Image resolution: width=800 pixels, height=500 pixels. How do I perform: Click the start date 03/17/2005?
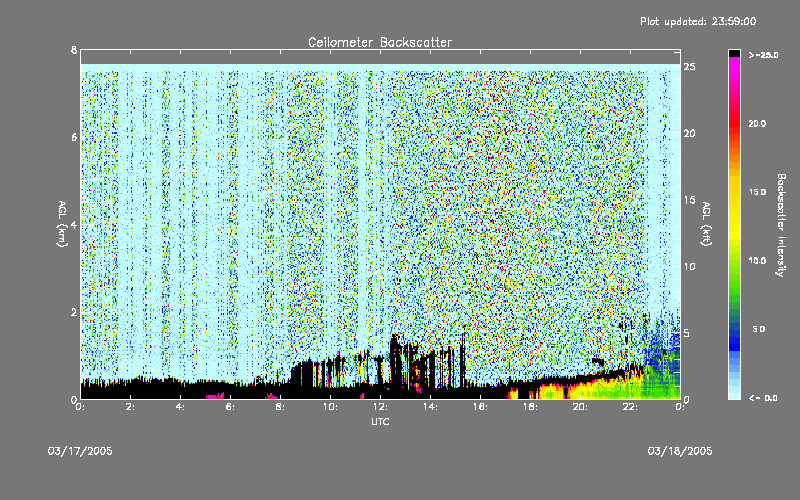80,451
